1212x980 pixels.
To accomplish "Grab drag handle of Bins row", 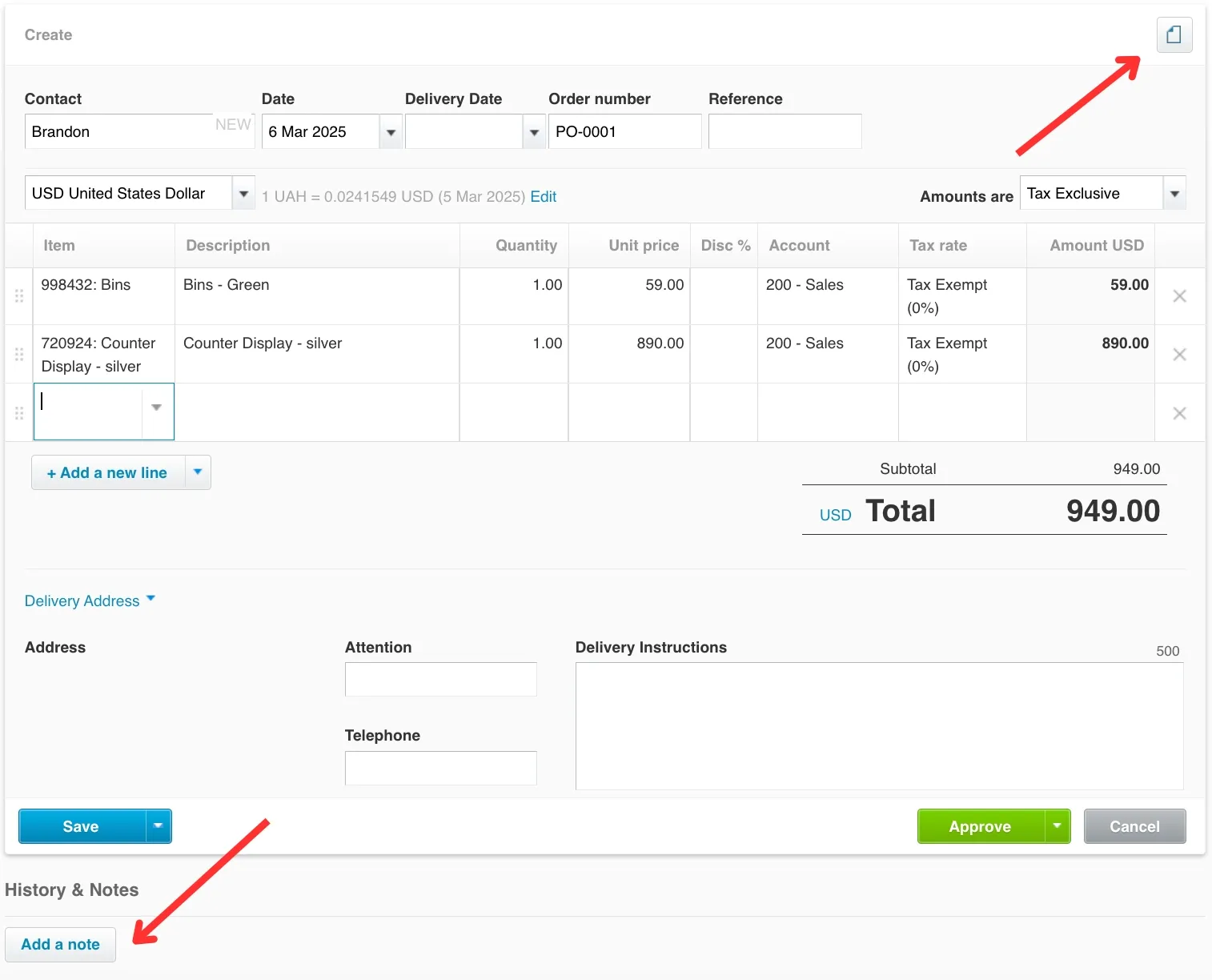I will coord(19,296).
